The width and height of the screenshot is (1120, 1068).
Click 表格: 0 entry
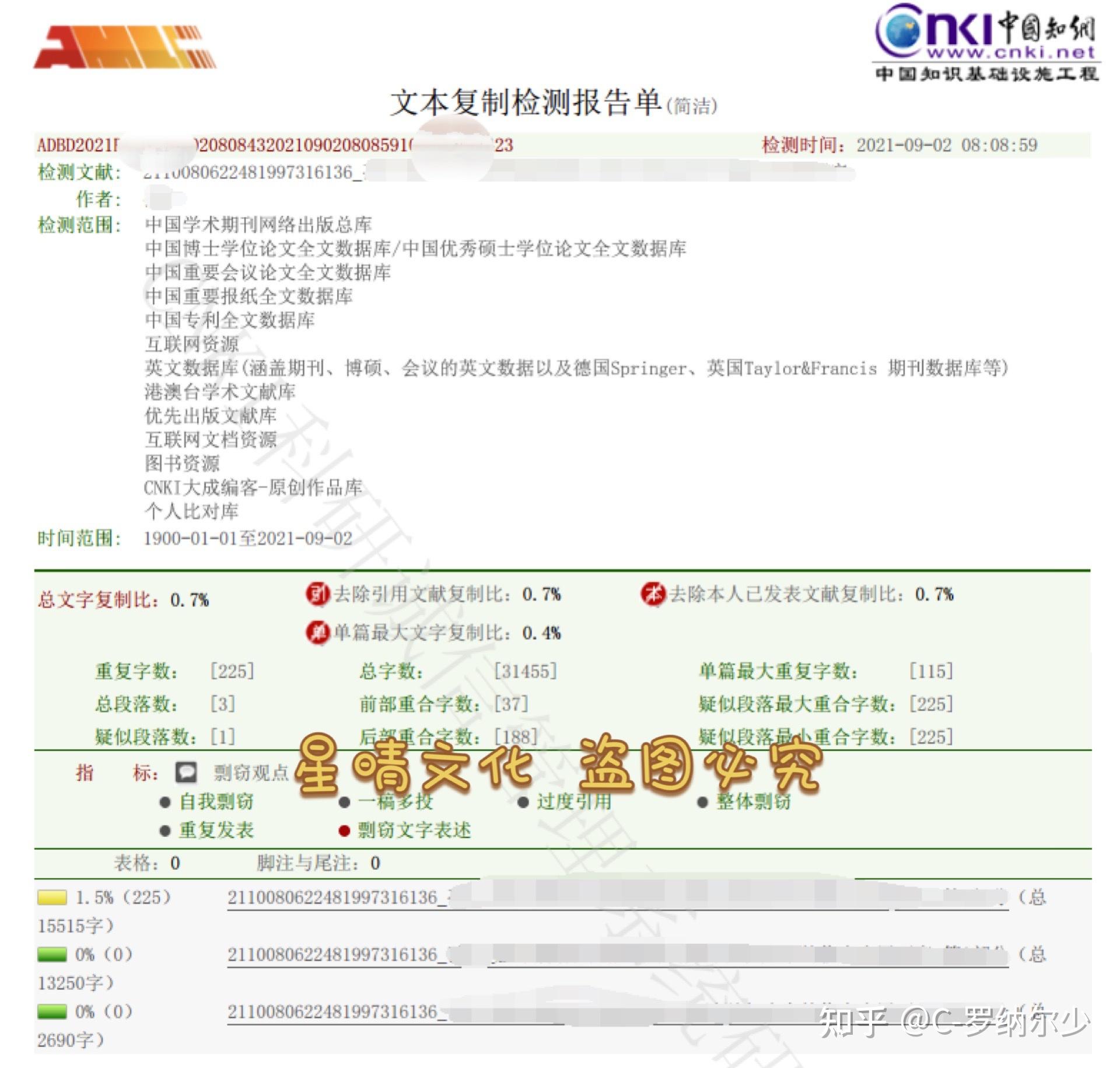click(x=147, y=863)
